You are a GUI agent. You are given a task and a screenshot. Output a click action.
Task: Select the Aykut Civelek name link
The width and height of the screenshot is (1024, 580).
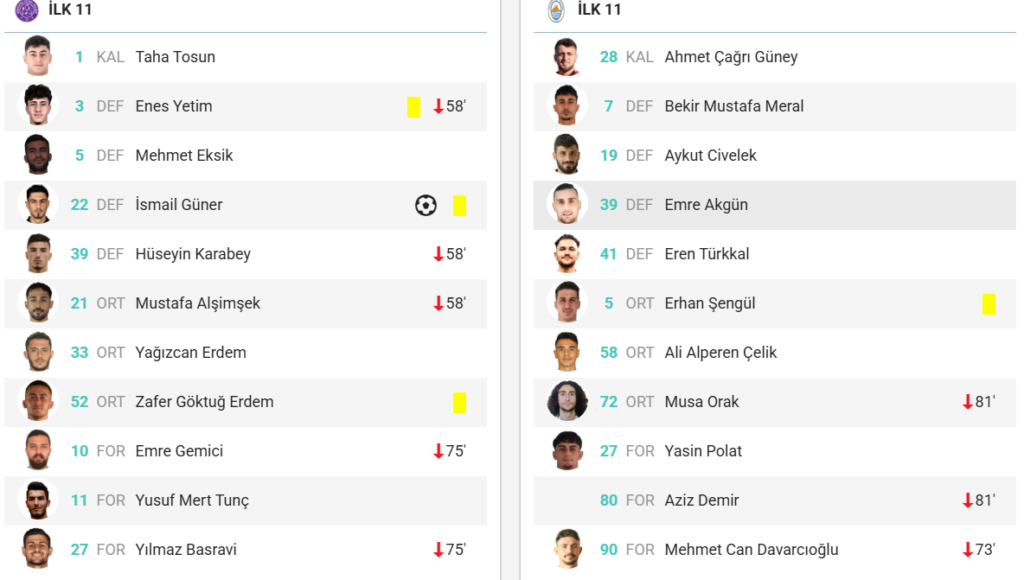(x=711, y=155)
